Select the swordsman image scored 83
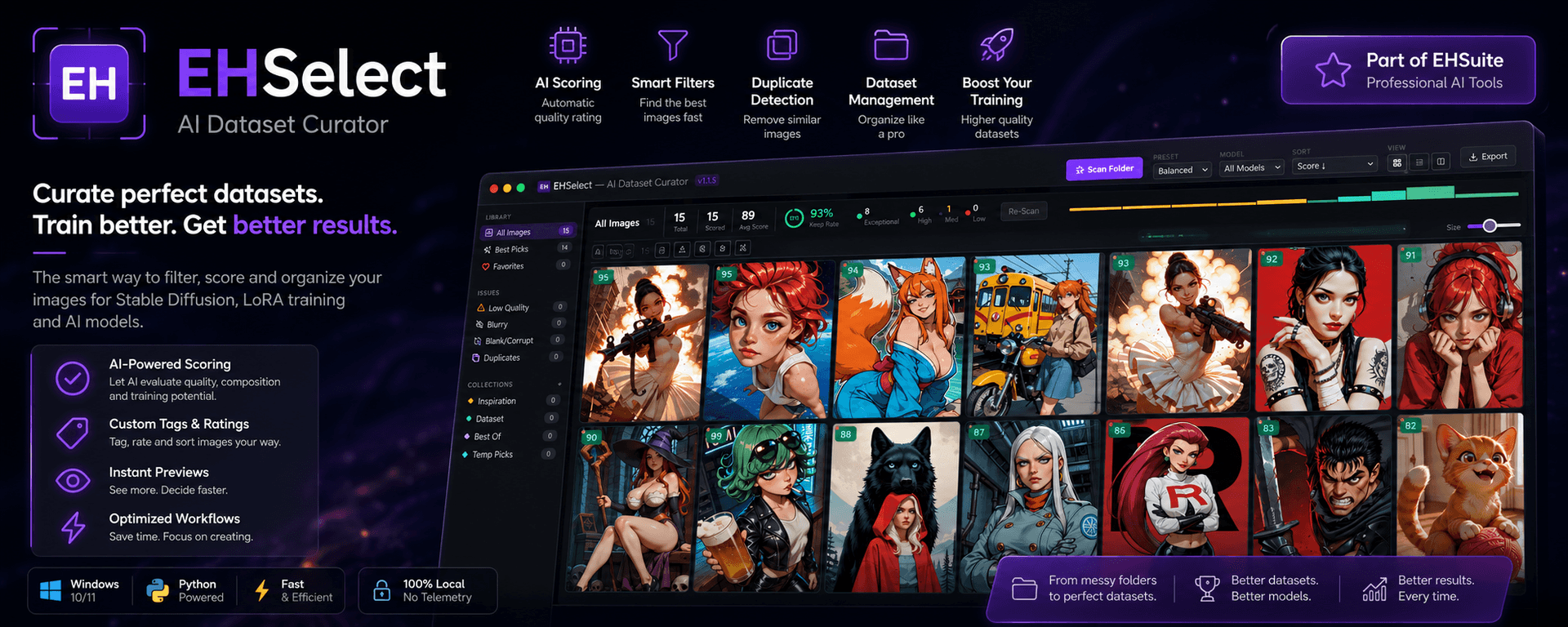Screen dimensions: 1568x627 pos(1323,487)
